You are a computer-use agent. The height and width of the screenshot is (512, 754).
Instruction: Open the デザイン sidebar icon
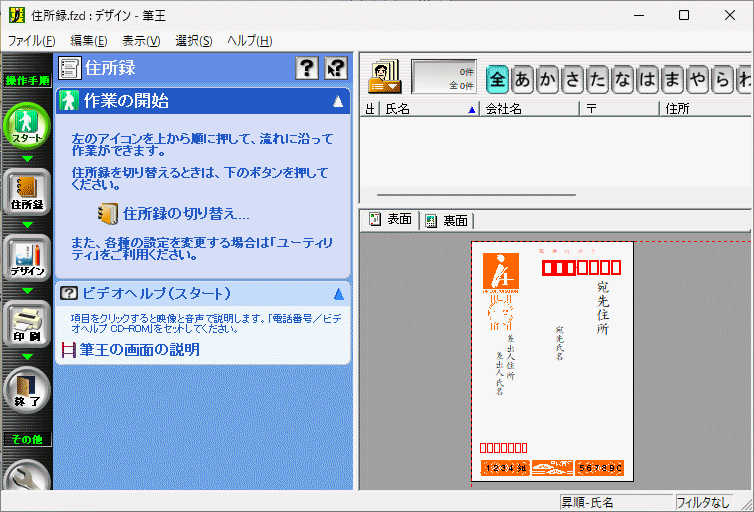pos(27,258)
